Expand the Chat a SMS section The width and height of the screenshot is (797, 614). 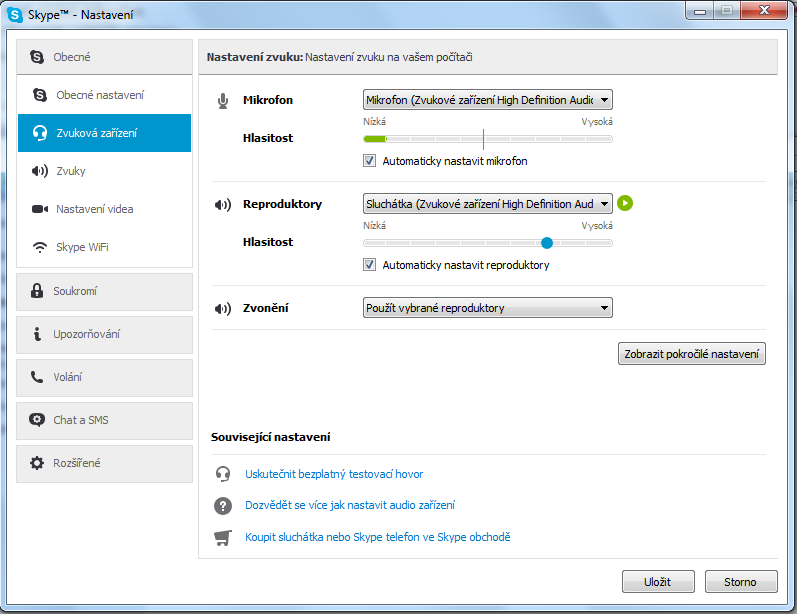(x=104, y=421)
